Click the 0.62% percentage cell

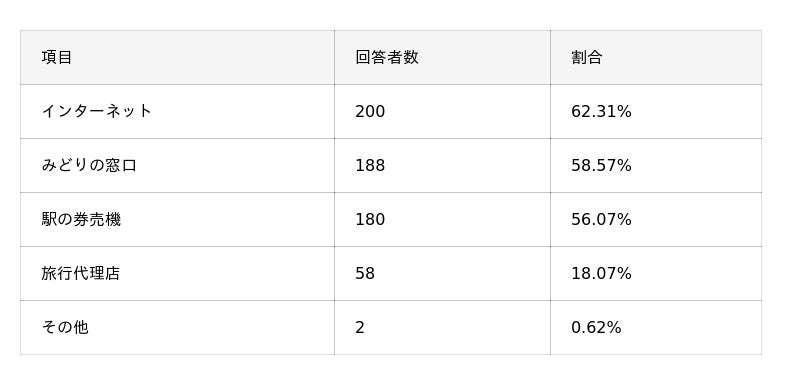coord(656,327)
